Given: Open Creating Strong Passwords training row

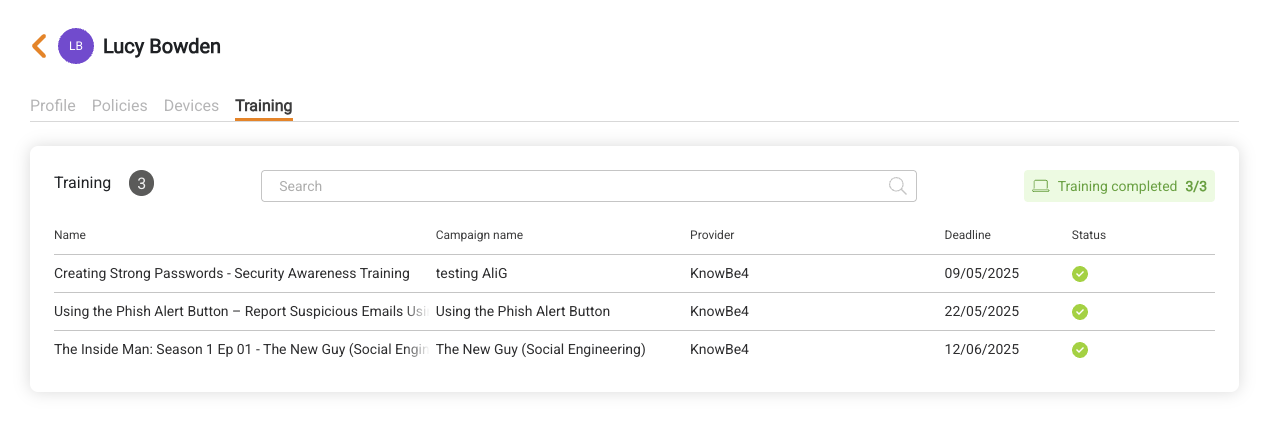Looking at the screenshot, I should click(634, 274).
